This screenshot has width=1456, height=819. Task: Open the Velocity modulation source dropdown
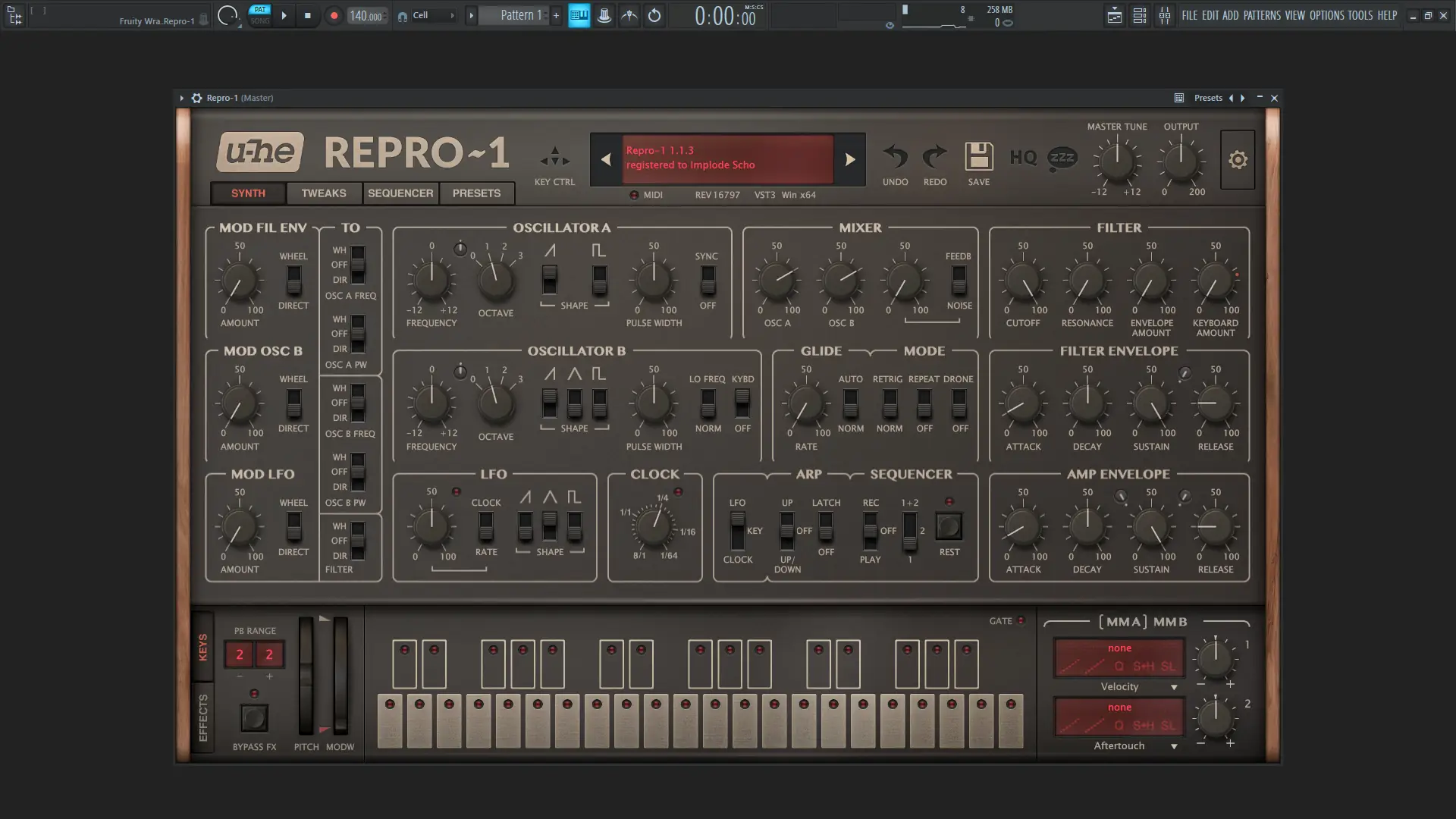(x=1174, y=687)
